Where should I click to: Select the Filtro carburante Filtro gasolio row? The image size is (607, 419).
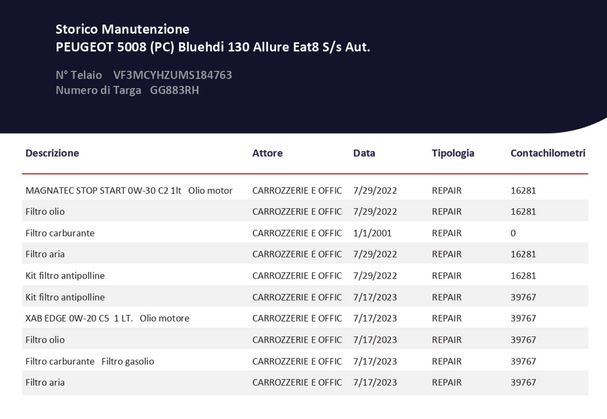pyautogui.click(x=305, y=361)
